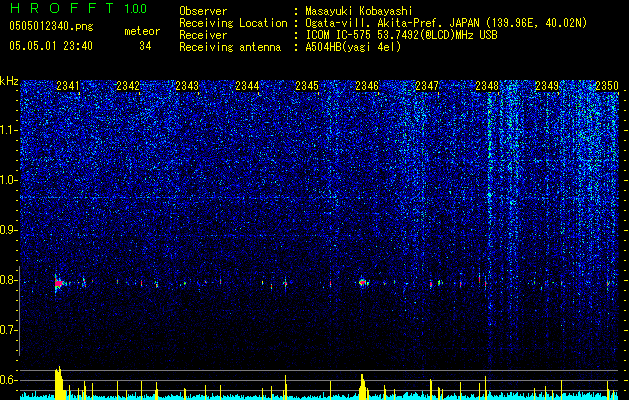The width and height of the screenshot is (629, 400).
Task: Click time marker 2348
Action: point(487,85)
